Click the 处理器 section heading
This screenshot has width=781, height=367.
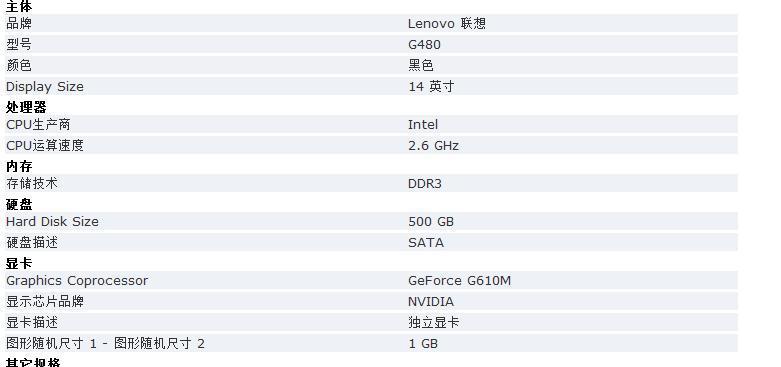click(x=26, y=107)
